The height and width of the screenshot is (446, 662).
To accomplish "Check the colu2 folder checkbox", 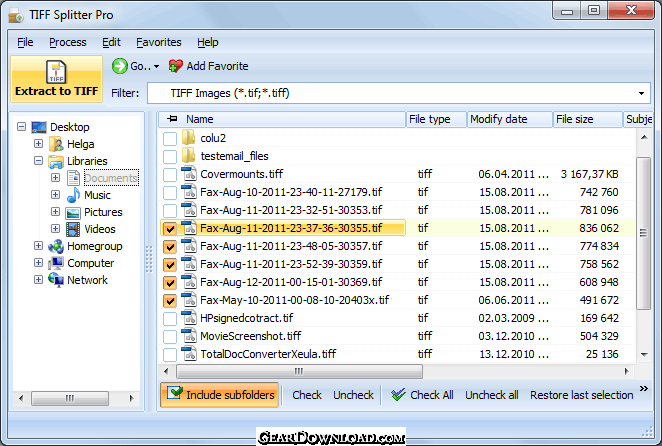I will [170, 139].
